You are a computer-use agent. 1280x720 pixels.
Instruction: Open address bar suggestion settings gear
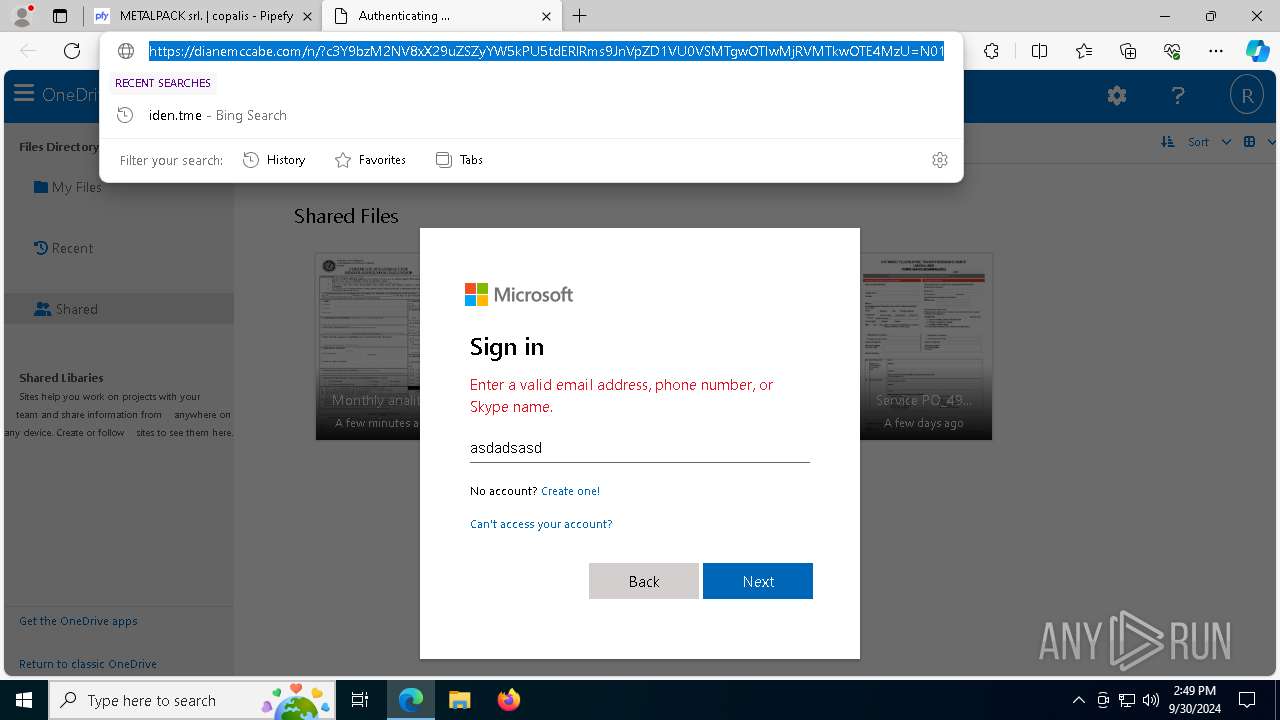coord(940,160)
